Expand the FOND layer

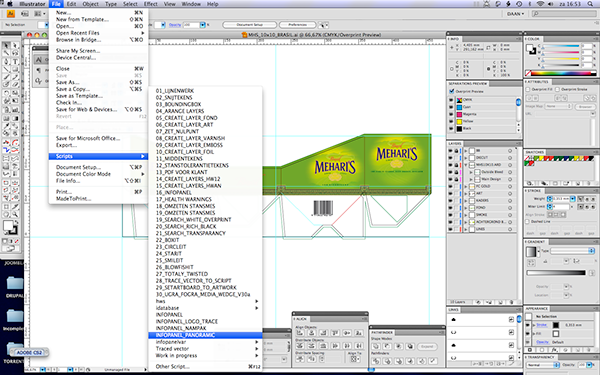coord(466,208)
